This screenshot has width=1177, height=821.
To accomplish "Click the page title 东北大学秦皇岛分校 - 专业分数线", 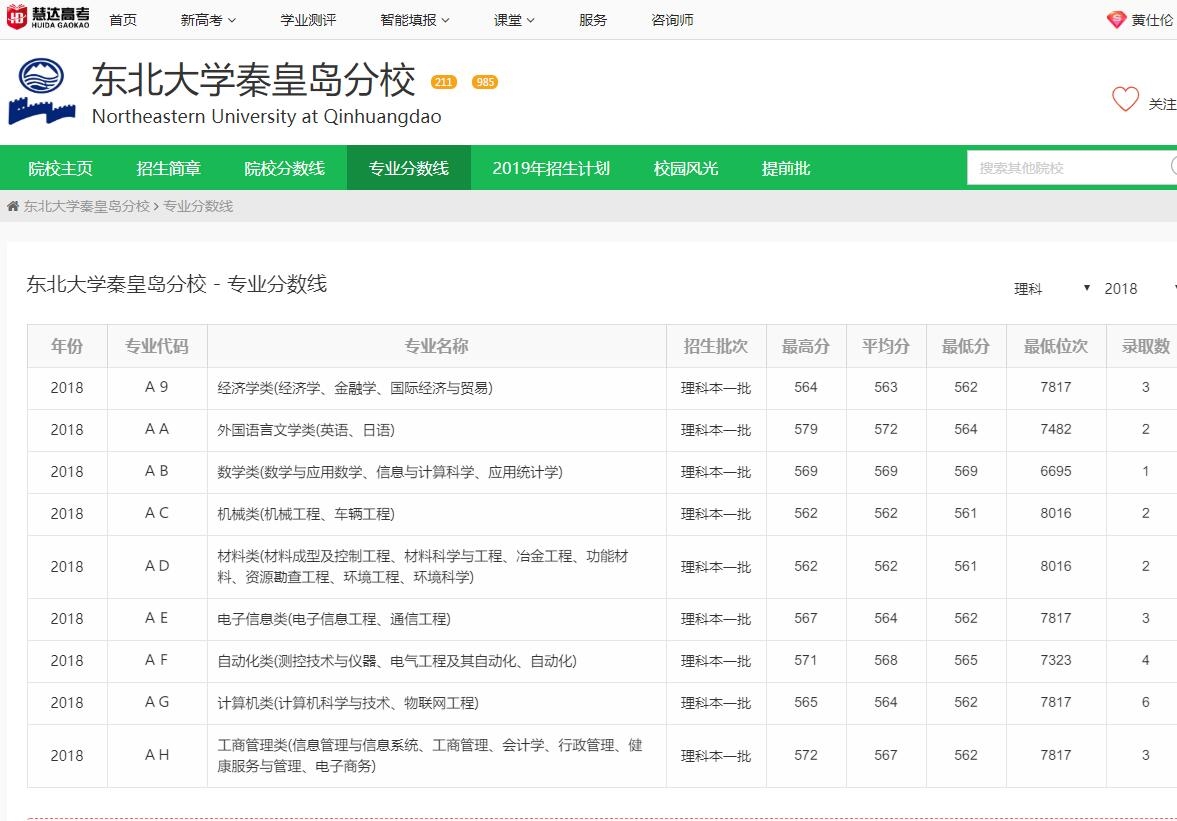I will tap(176, 284).
